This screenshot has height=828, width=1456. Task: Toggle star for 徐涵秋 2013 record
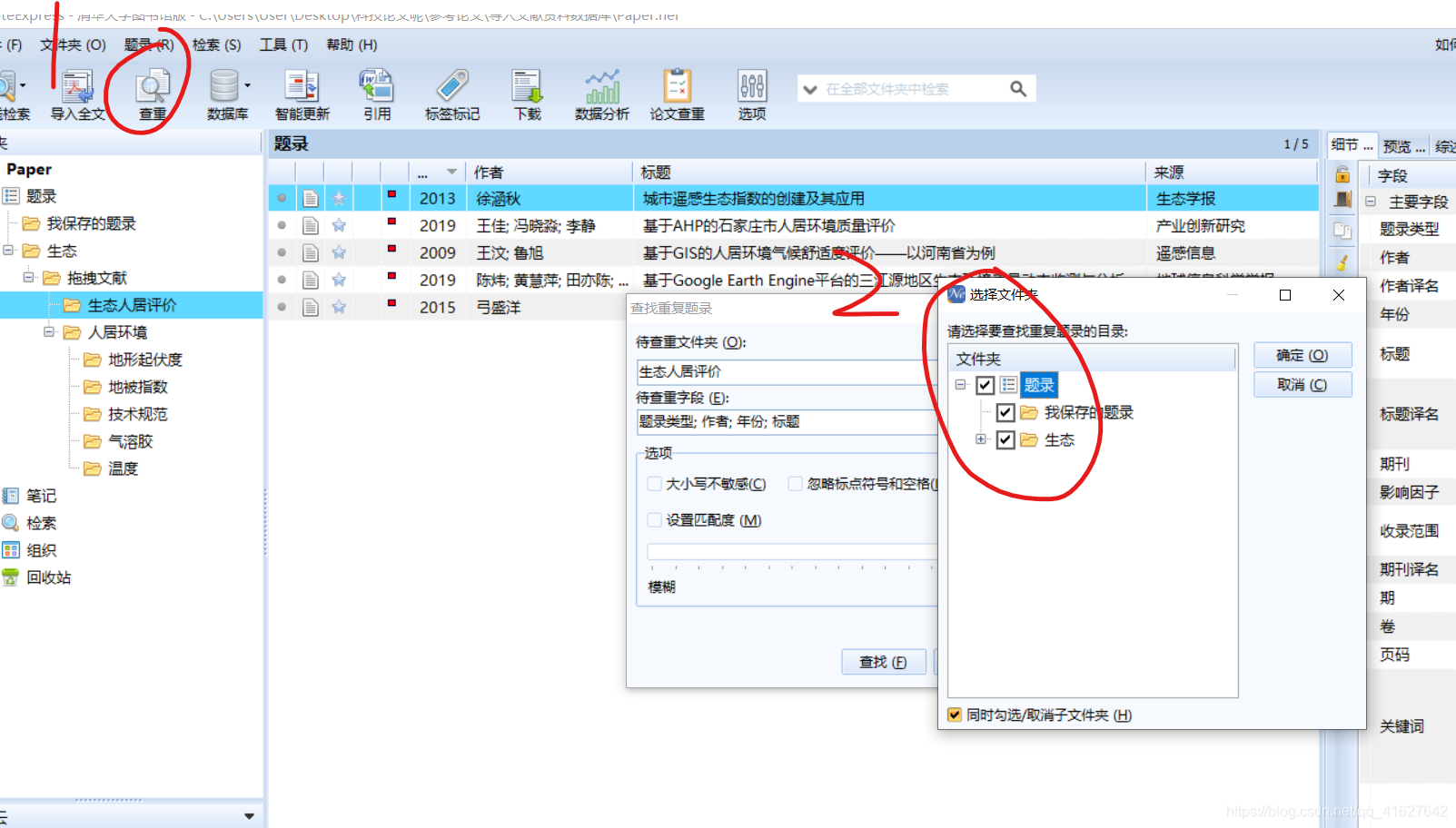[x=339, y=198]
